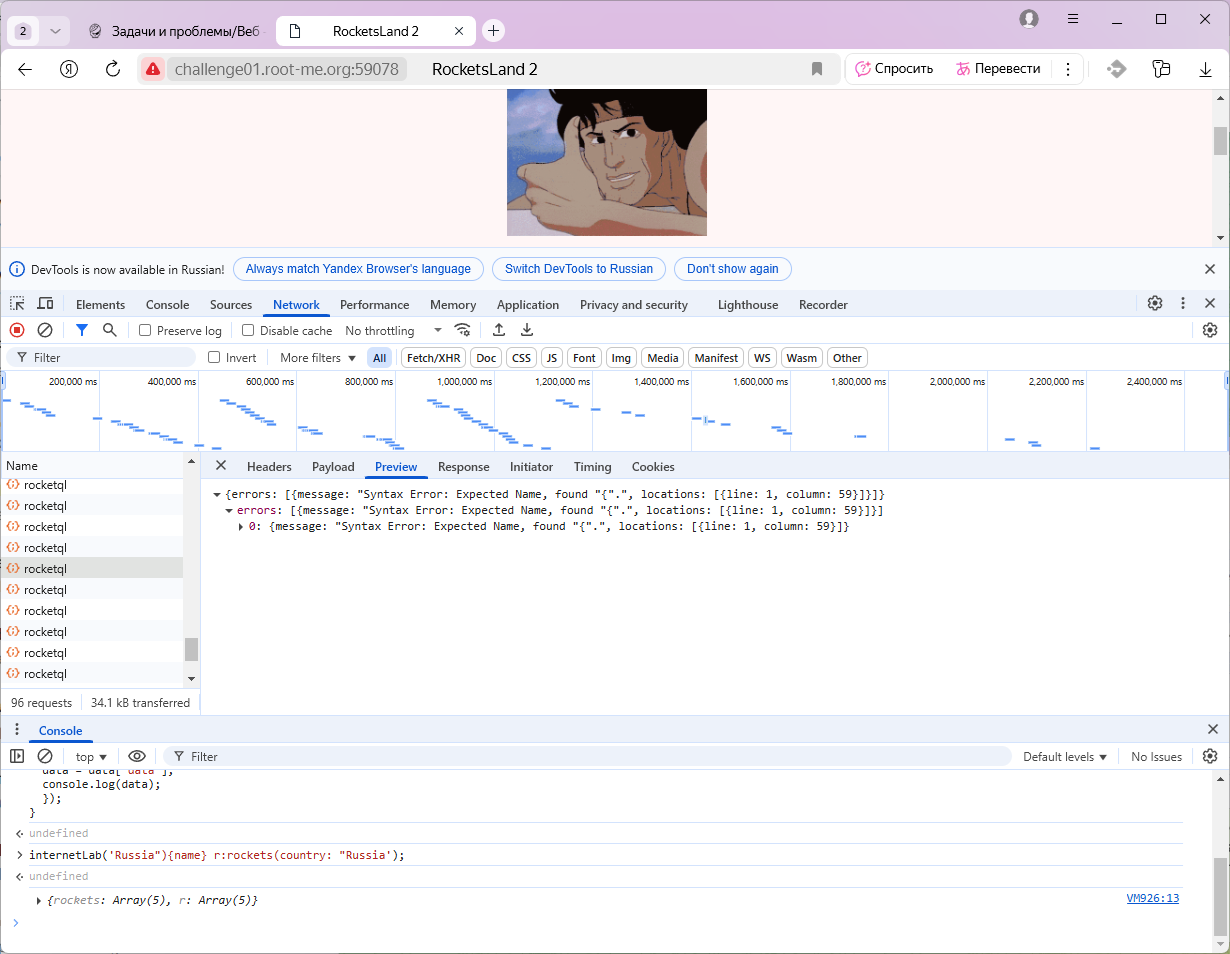Open DevTools settings gear beside the panel tabs
The height and width of the screenshot is (954, 1230).
[1155, 303]
